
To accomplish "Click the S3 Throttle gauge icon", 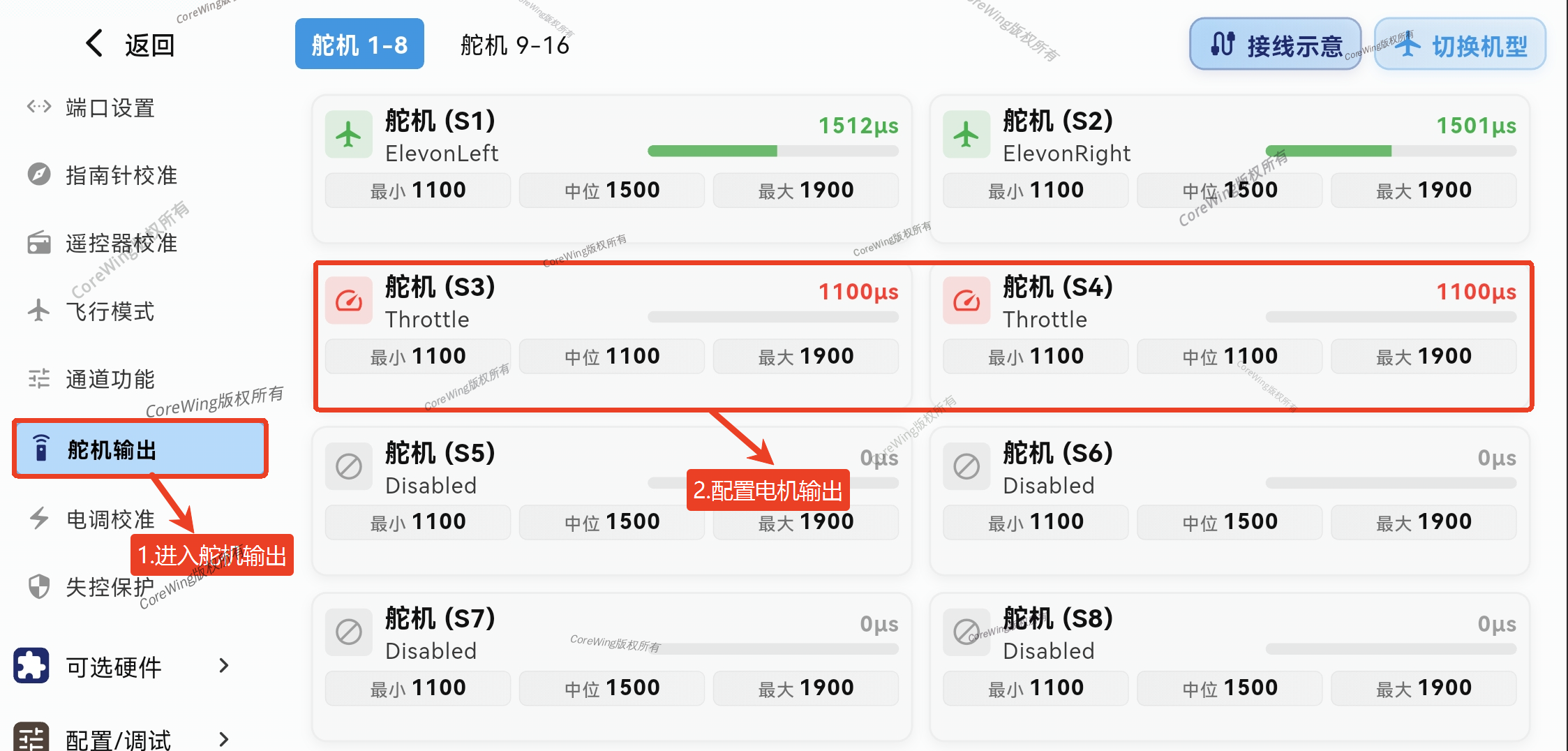I will [x=348, y=301].
